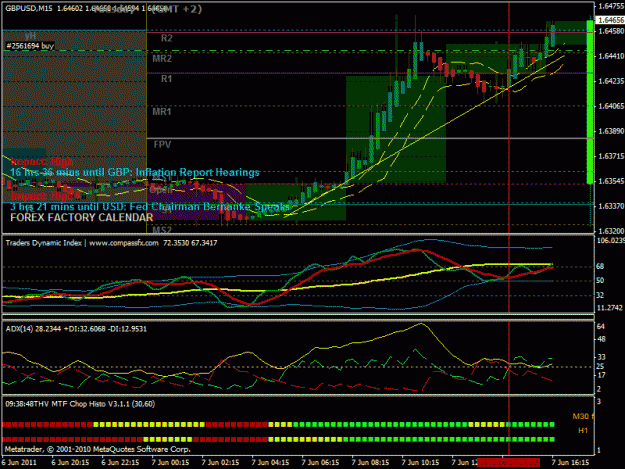Click the MR2 pivot level label
The width and height of the screenshot is (625, 469).
coord(162,59)
